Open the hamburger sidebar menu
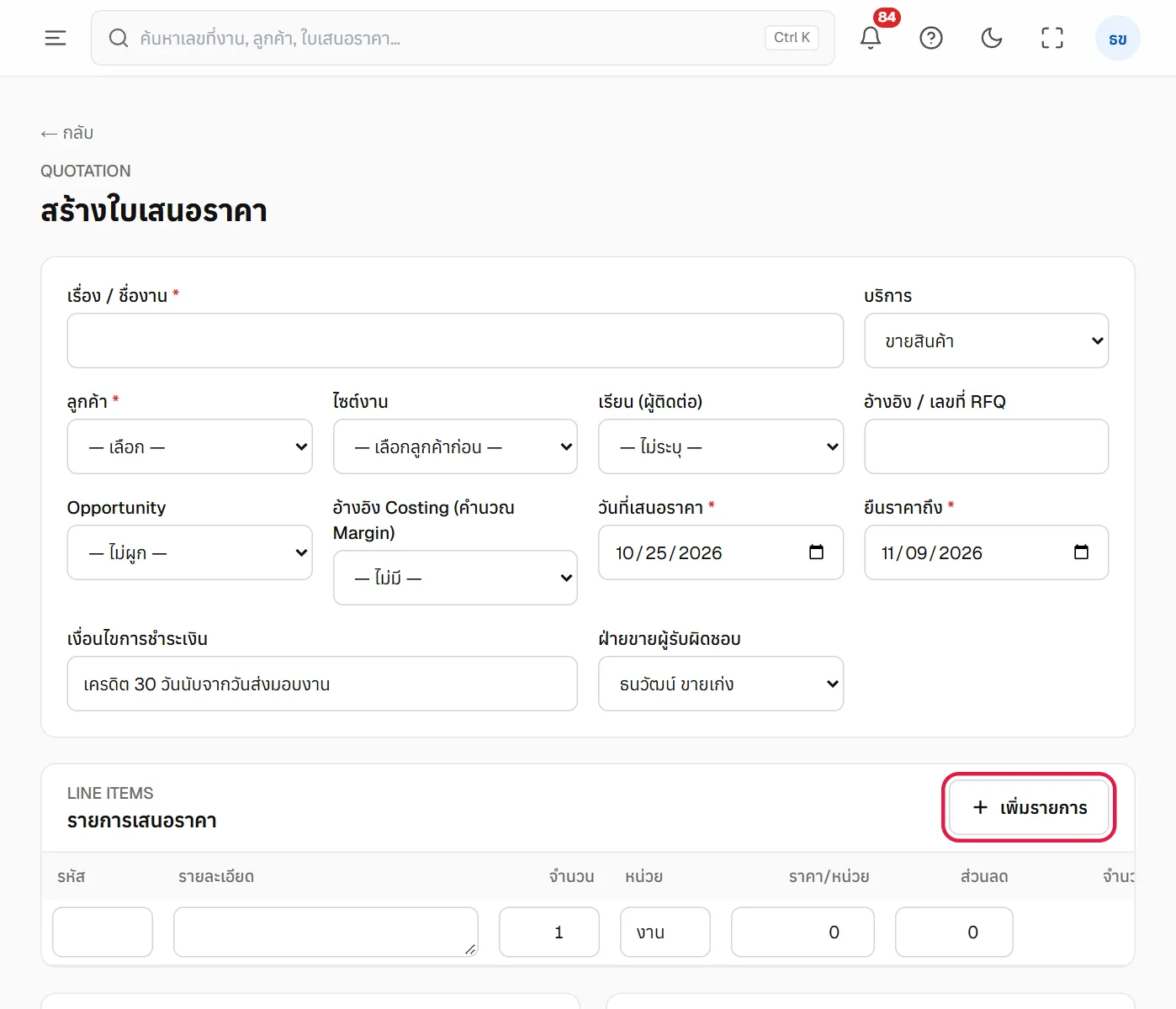The image size is (1176, 1009). click(56, 38)
